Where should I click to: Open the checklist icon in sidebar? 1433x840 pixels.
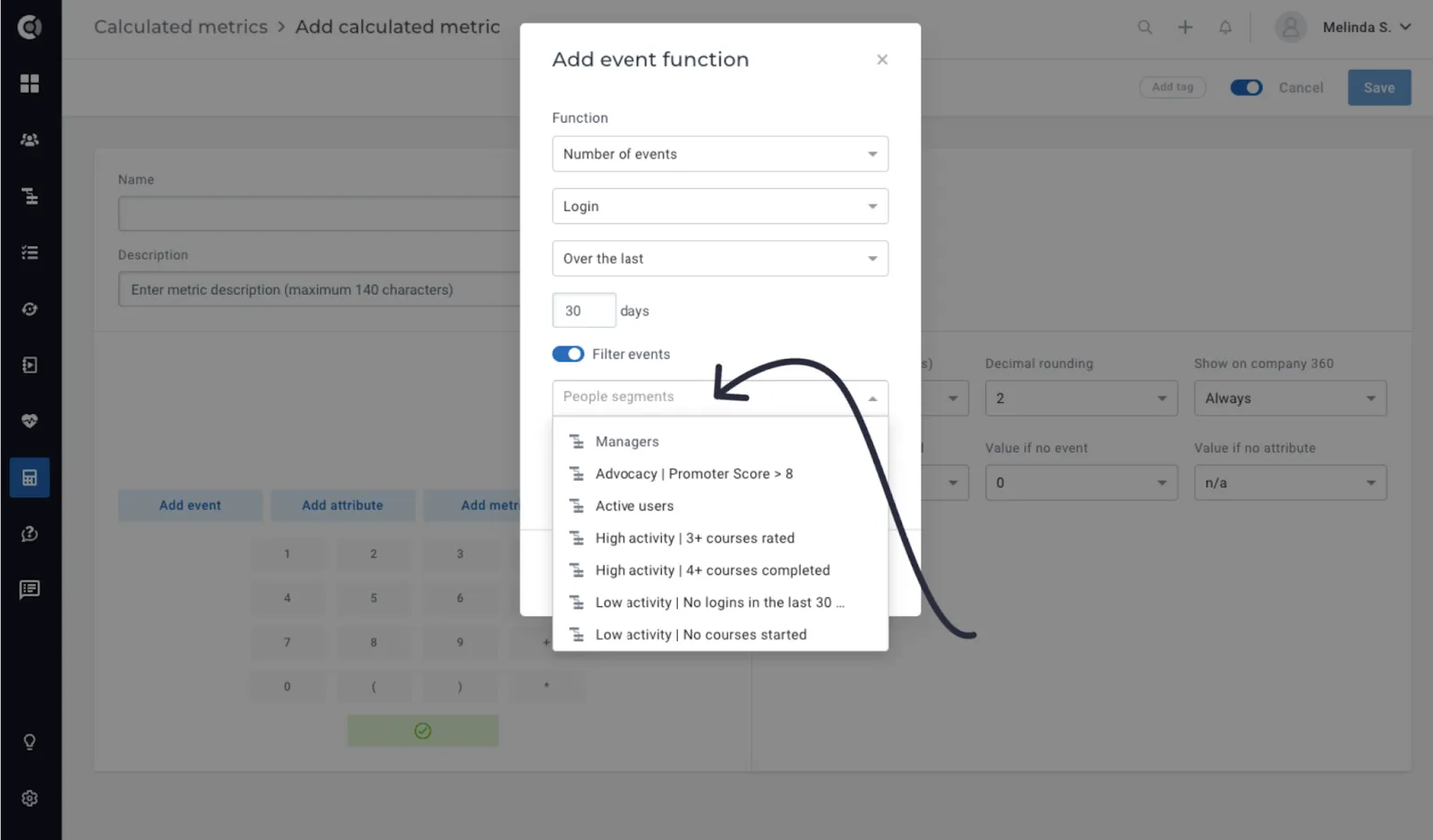(x=30, y=253)
